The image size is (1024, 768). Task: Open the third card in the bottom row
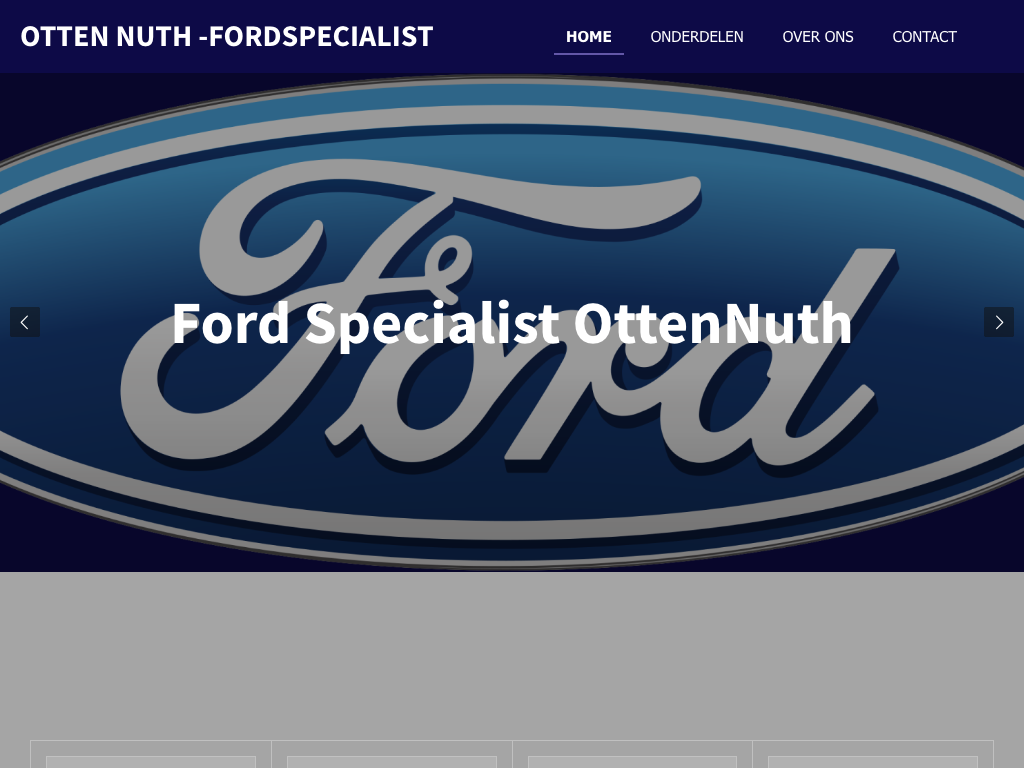click(632, 754)
